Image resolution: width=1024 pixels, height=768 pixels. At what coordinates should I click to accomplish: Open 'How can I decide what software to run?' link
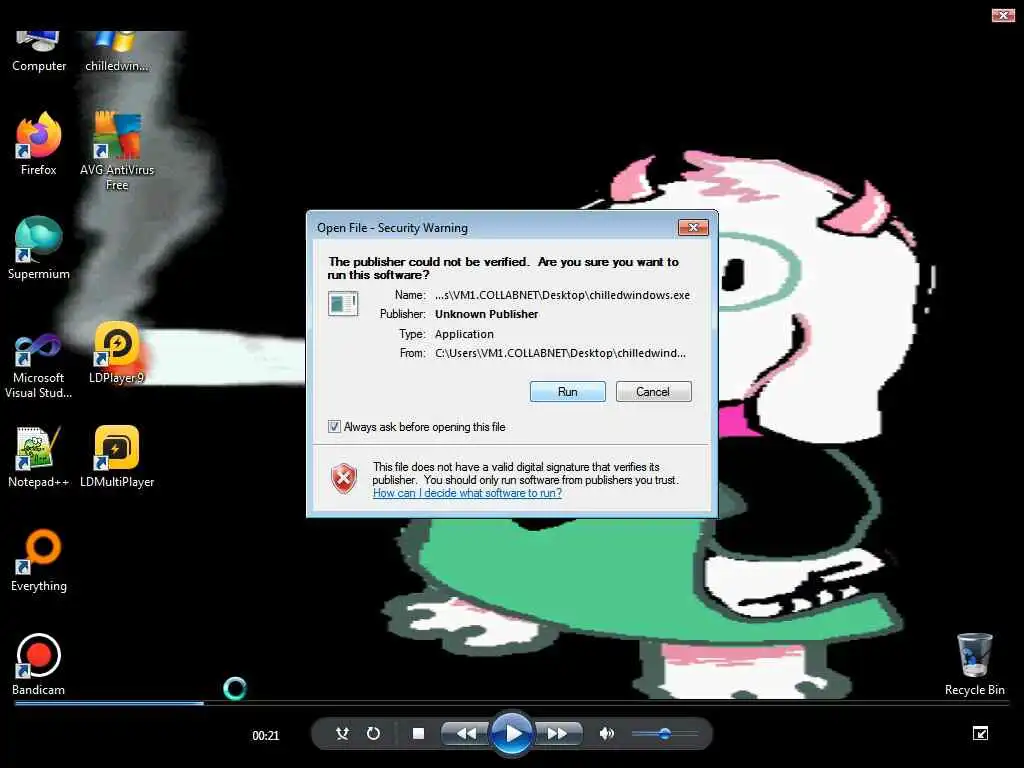(467, 493)
